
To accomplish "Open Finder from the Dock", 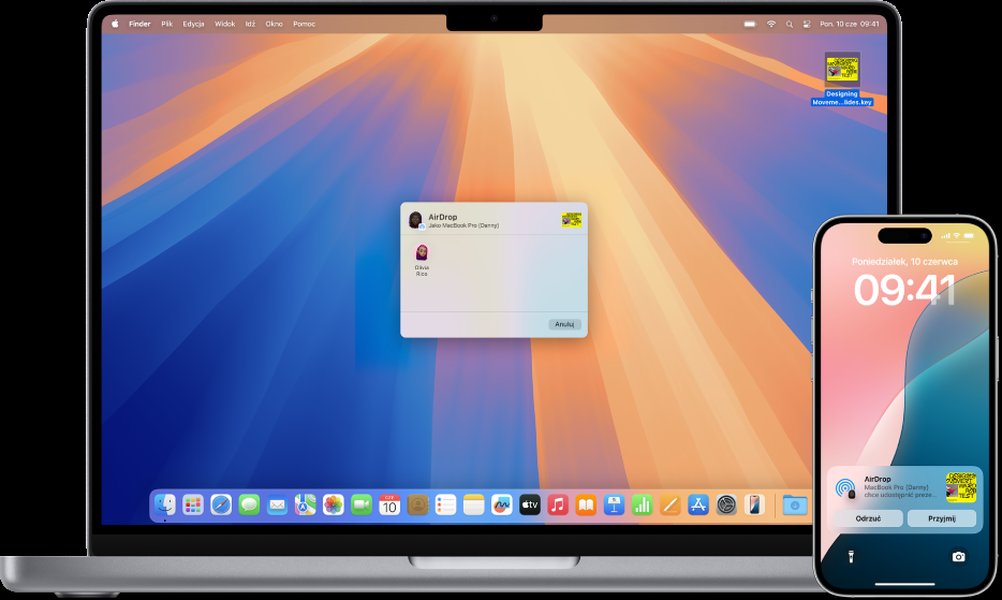I will coord(165,505).
